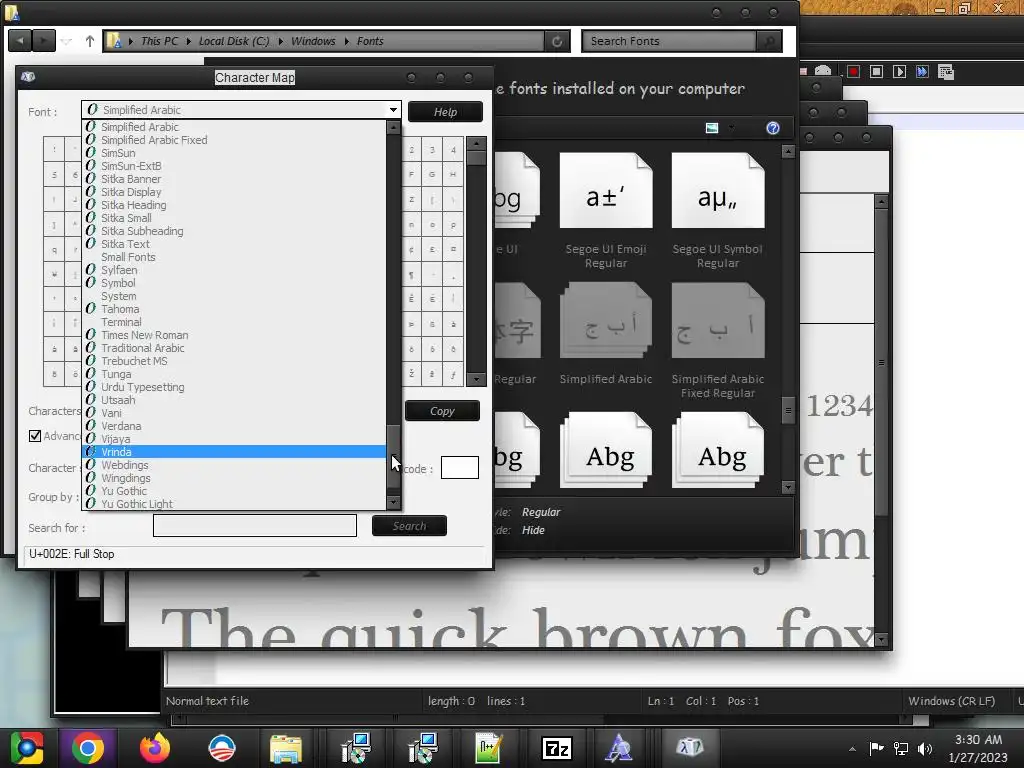
Task: Pick Sylfaen from the font list
Action: pos(234,270)
